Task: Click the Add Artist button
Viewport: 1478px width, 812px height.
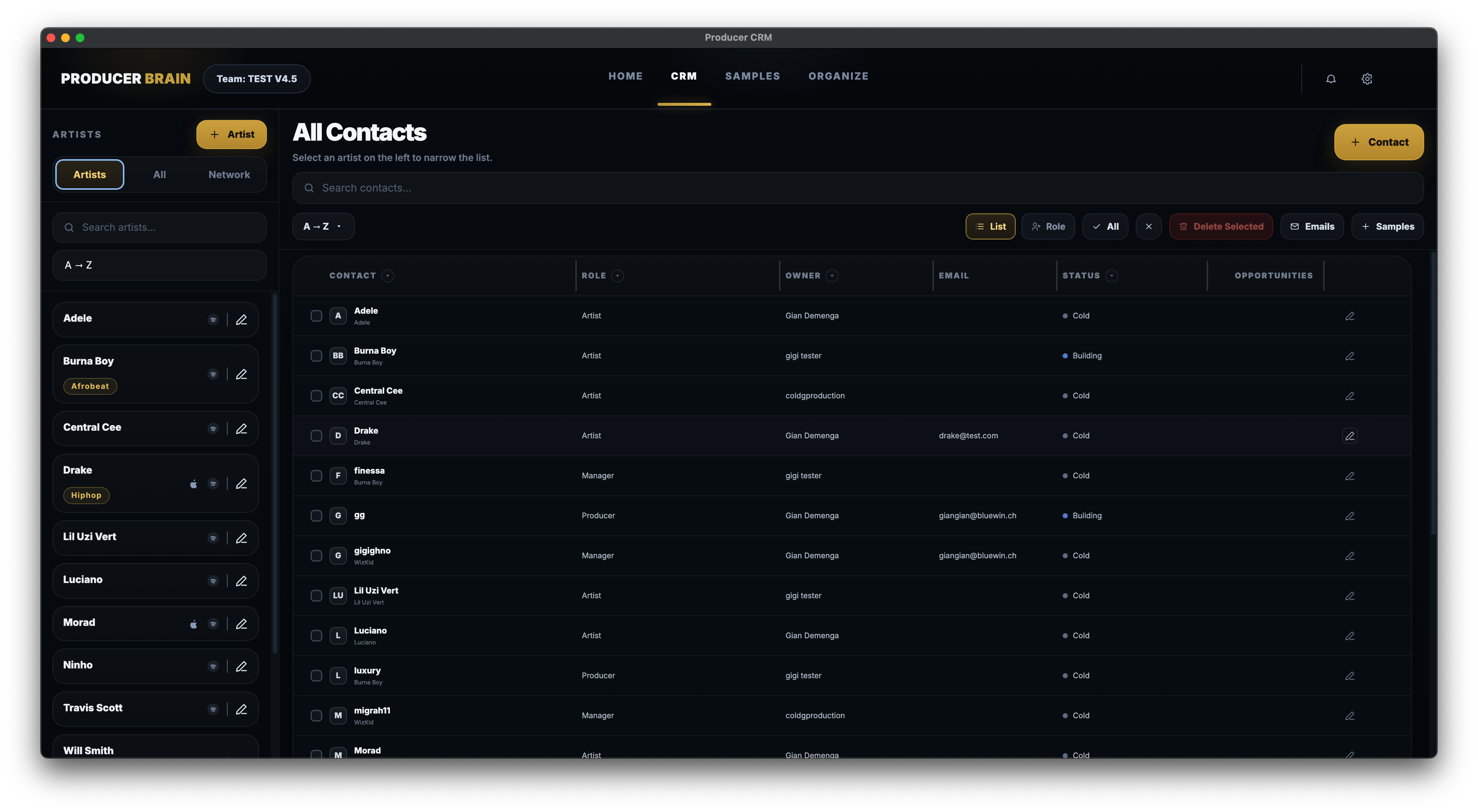Action: click(231, 134)
